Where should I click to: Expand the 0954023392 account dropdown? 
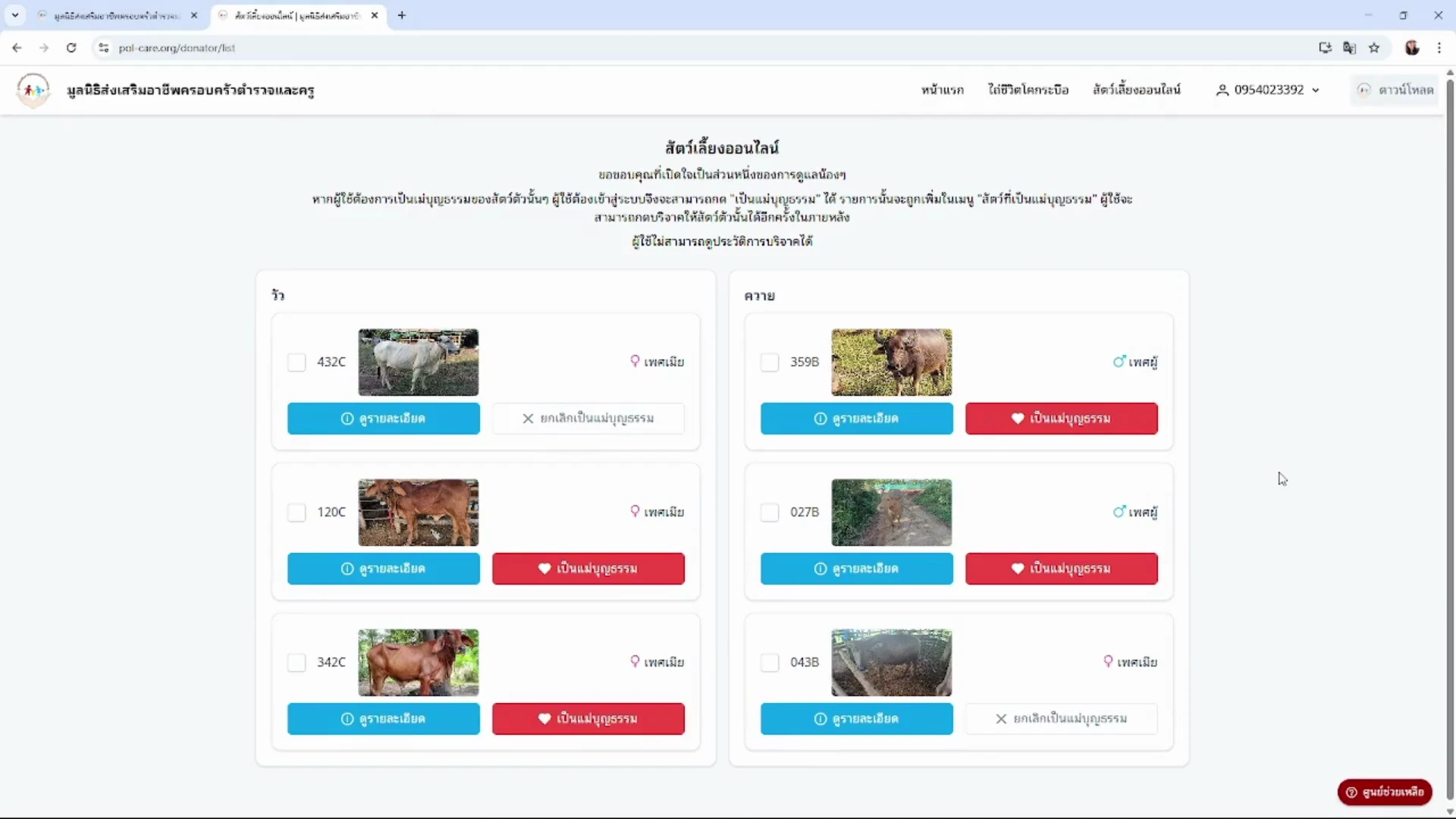pyautogui.click(x=1268, y=90)
